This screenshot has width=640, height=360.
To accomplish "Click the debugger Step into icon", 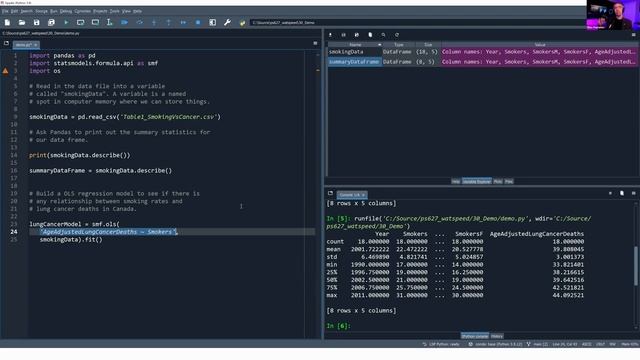I will tap(154, 22).
